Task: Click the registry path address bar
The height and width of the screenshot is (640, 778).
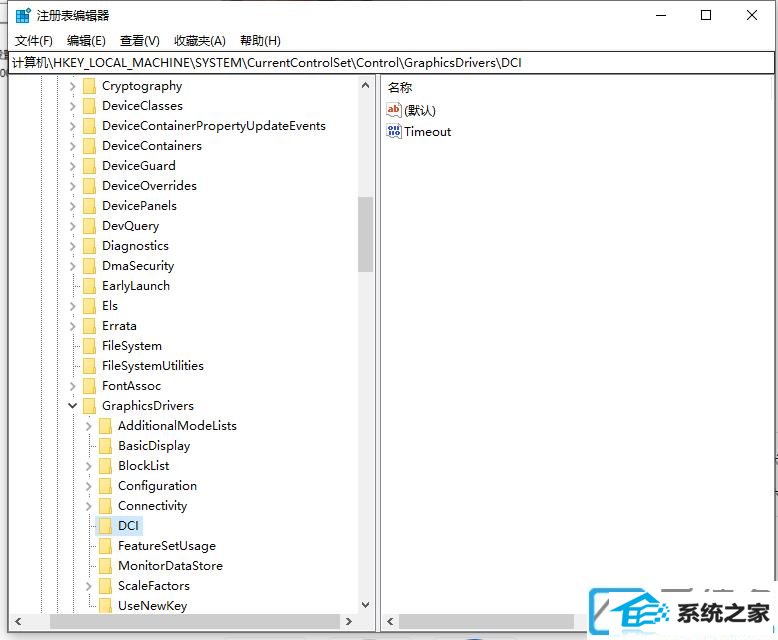Action: pyautogui.click(x=391, y=63)
